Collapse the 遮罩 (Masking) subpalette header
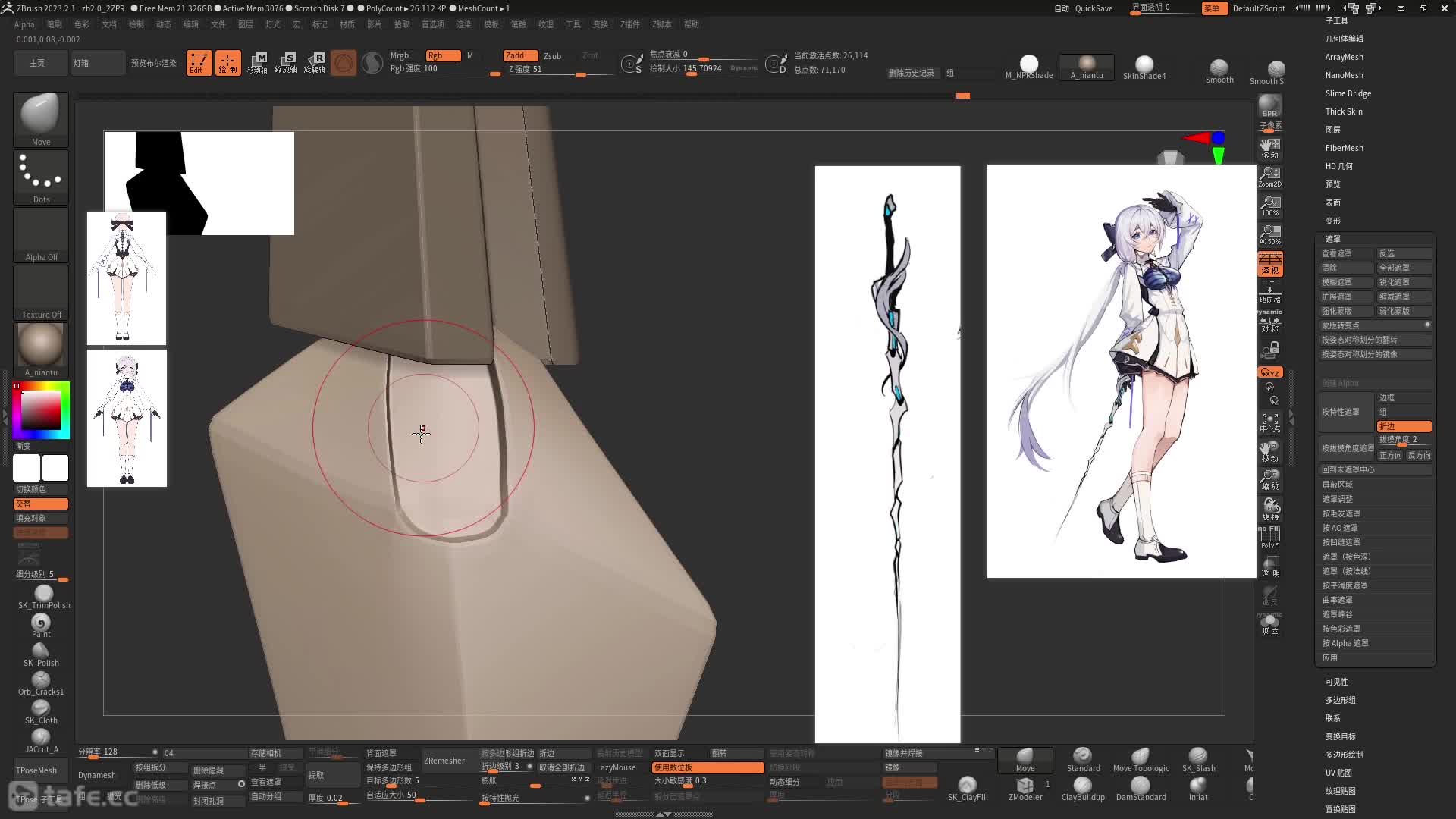Viewport: 1456px width, 819px height. (1332, 238)
